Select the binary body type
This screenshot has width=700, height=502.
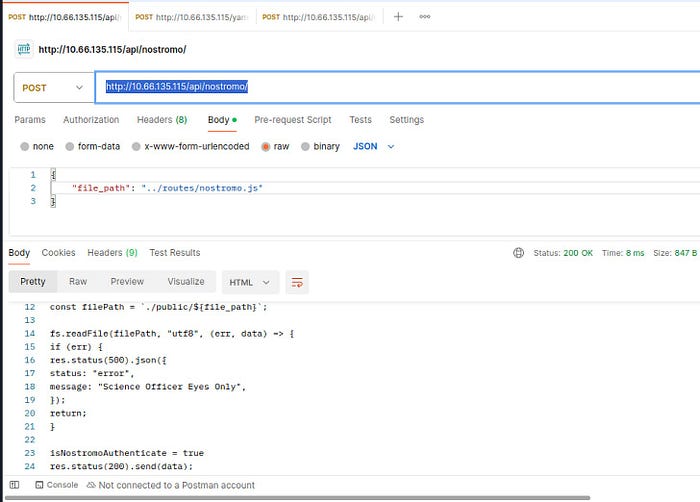305,146
